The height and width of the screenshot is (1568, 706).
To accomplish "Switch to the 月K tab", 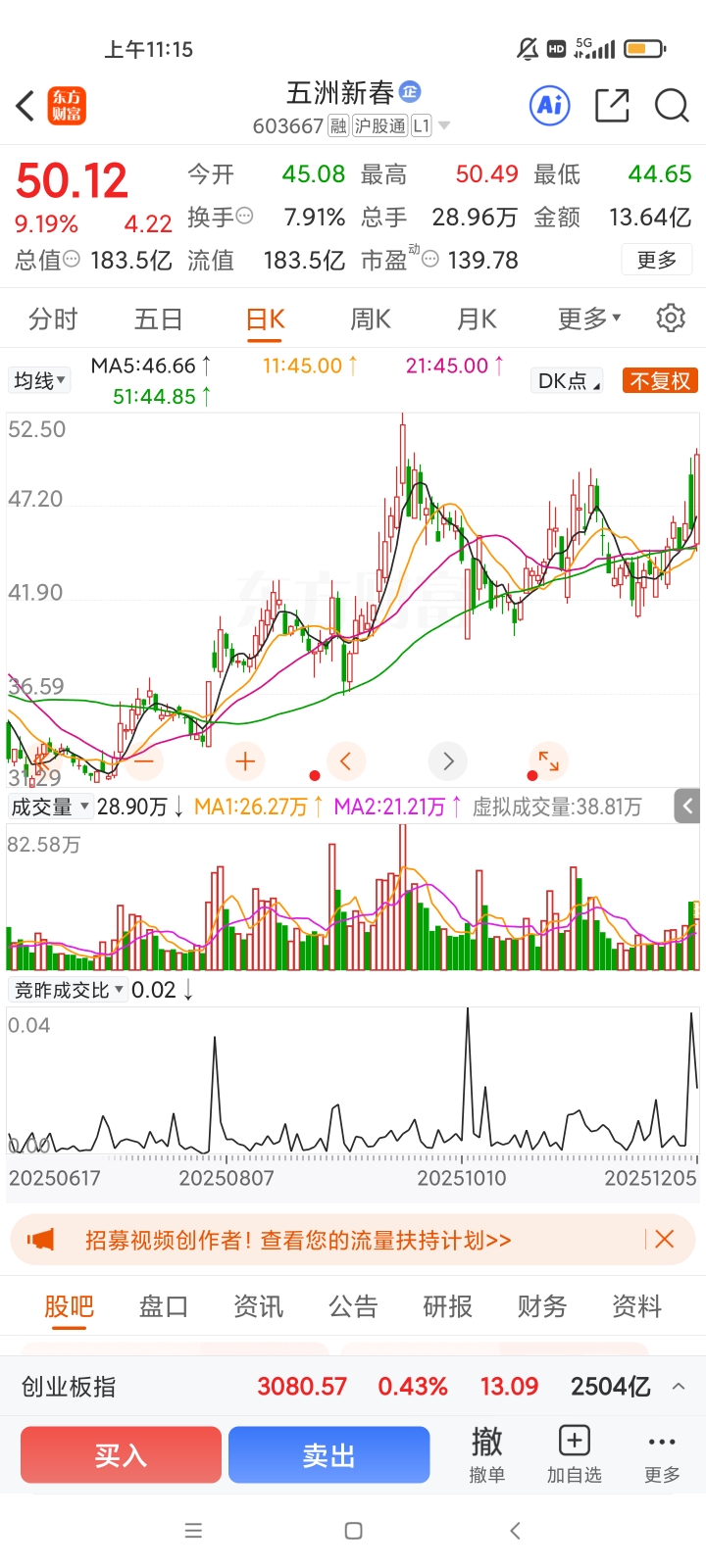I will [x=477, y=318].
